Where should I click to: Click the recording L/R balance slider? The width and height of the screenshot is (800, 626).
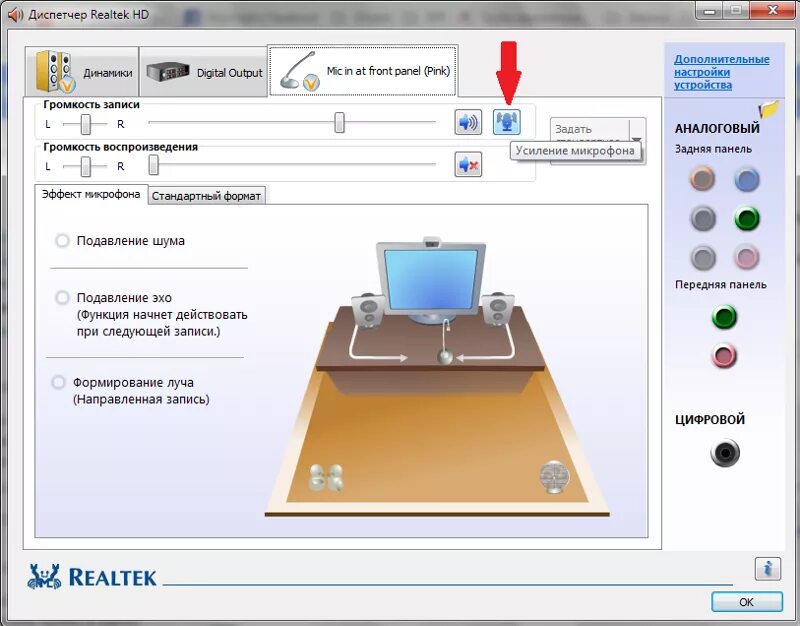point(85,124)
